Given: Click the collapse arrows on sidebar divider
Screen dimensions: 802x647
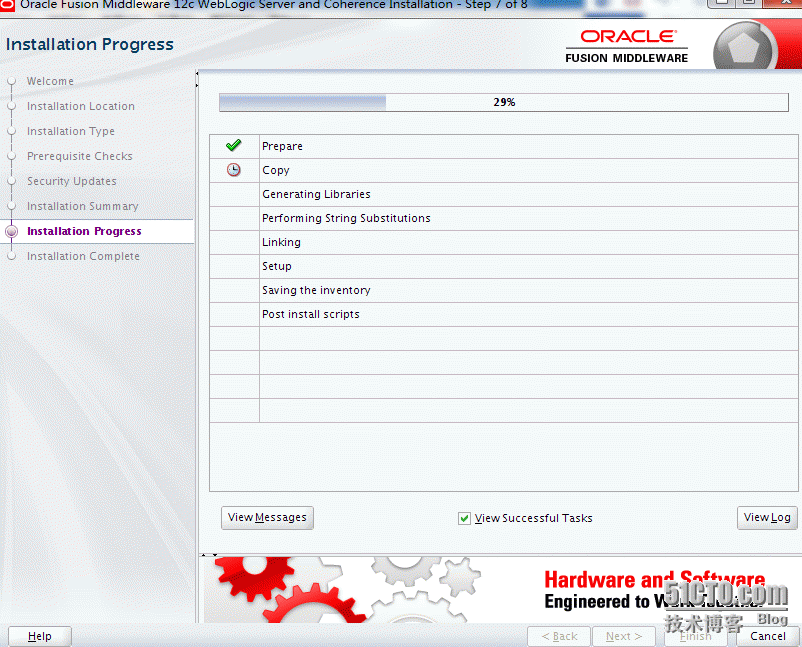Looking at the screenshot, I should pyautogui.click(x=197, y=79).
